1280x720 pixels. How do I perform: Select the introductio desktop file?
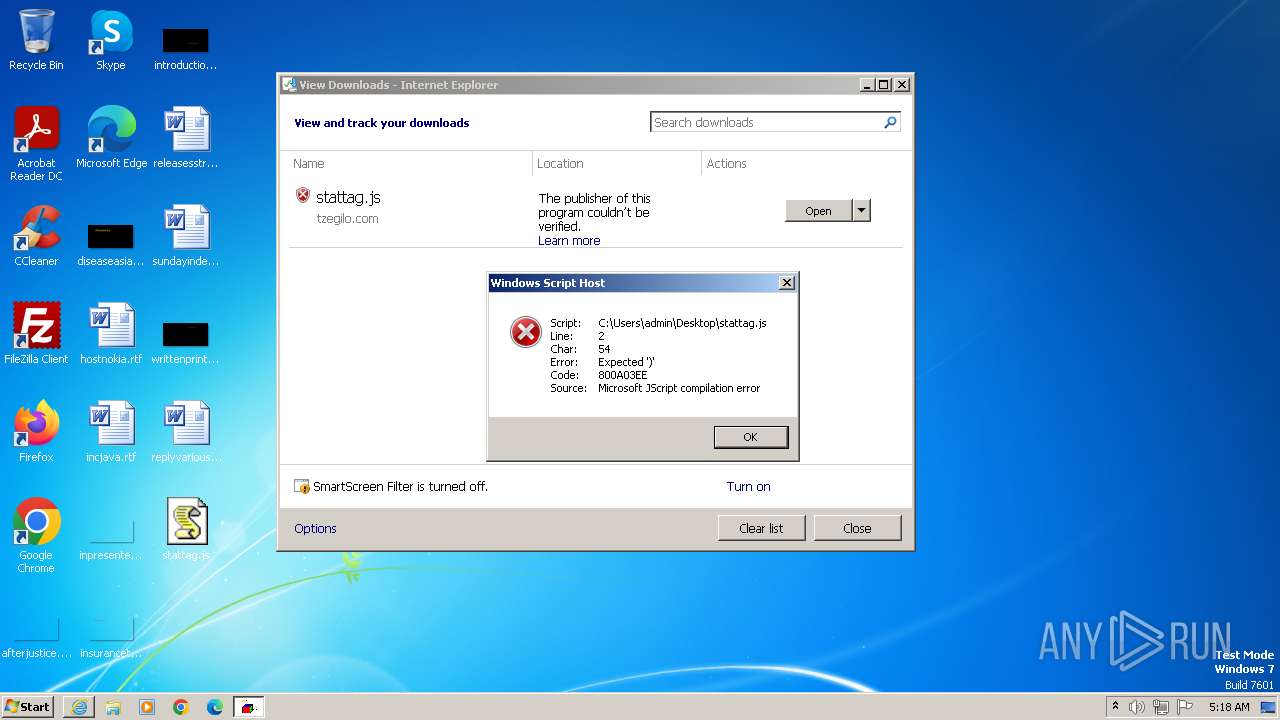(186, 46)
